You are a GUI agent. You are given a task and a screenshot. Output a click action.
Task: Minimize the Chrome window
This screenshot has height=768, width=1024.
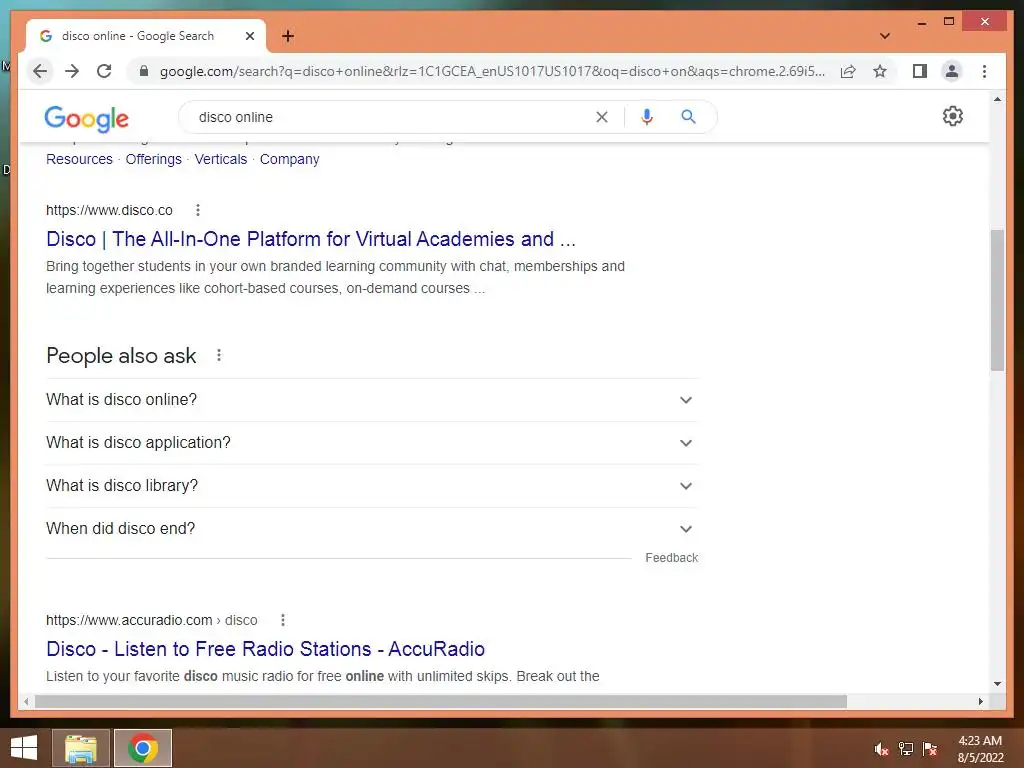click(921, 22)
